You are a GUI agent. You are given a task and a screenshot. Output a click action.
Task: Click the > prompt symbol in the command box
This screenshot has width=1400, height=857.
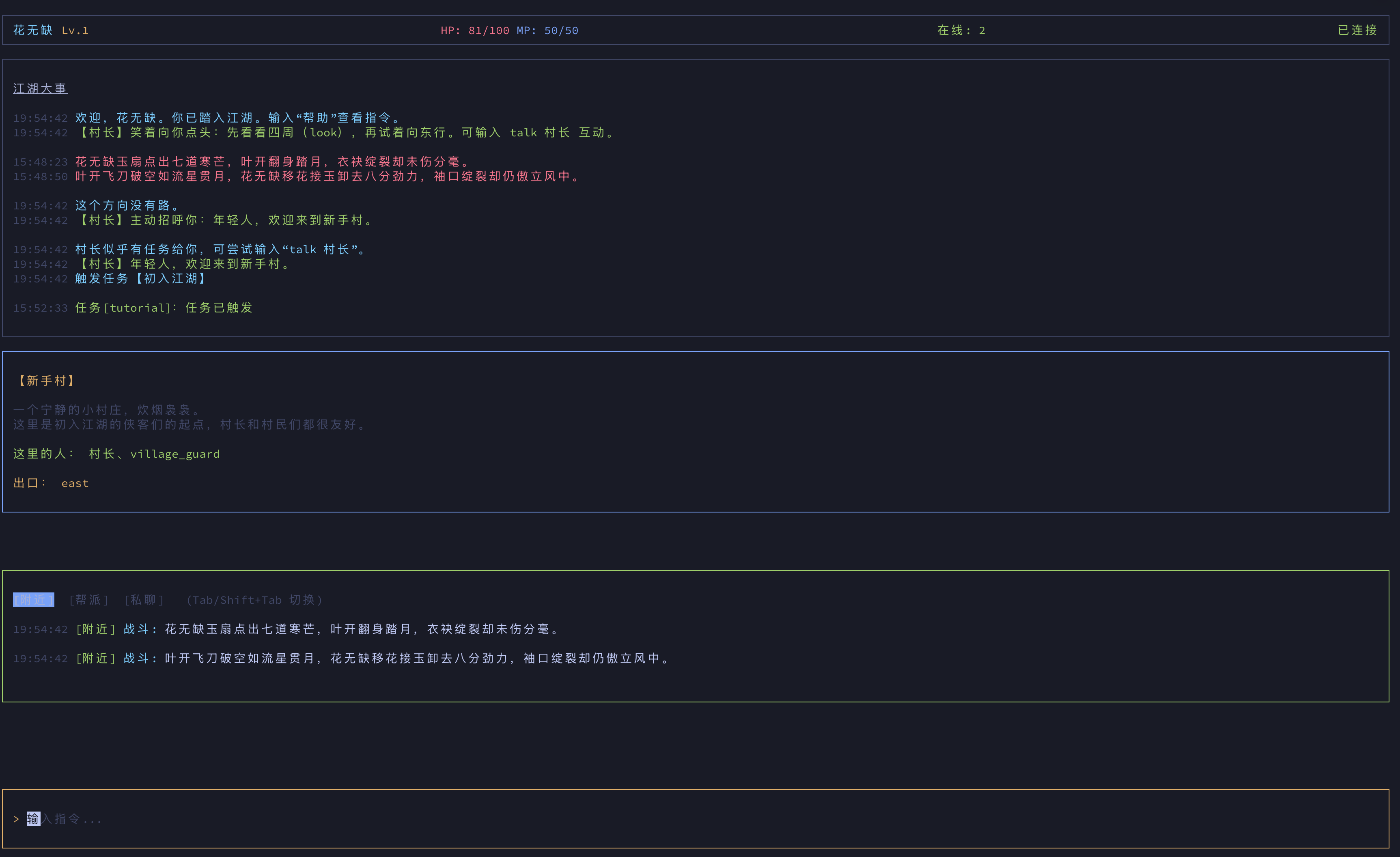pyautogui.click(x=17, y=819)
